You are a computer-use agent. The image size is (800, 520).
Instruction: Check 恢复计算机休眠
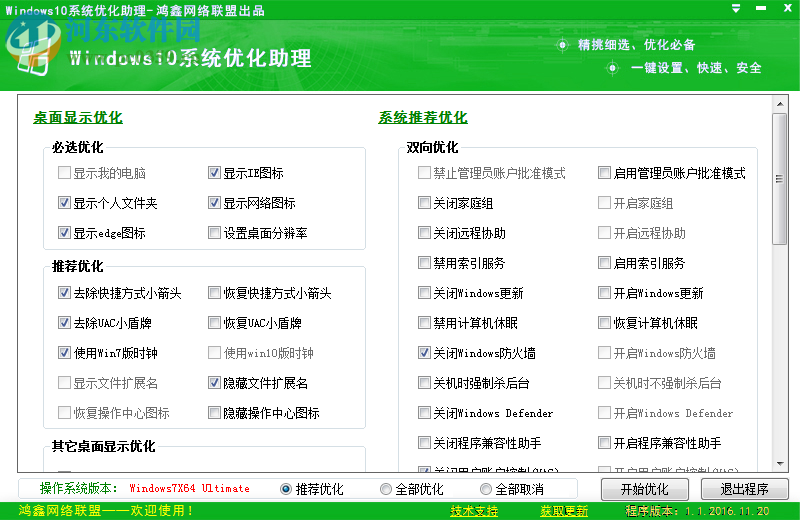point(604,323)
